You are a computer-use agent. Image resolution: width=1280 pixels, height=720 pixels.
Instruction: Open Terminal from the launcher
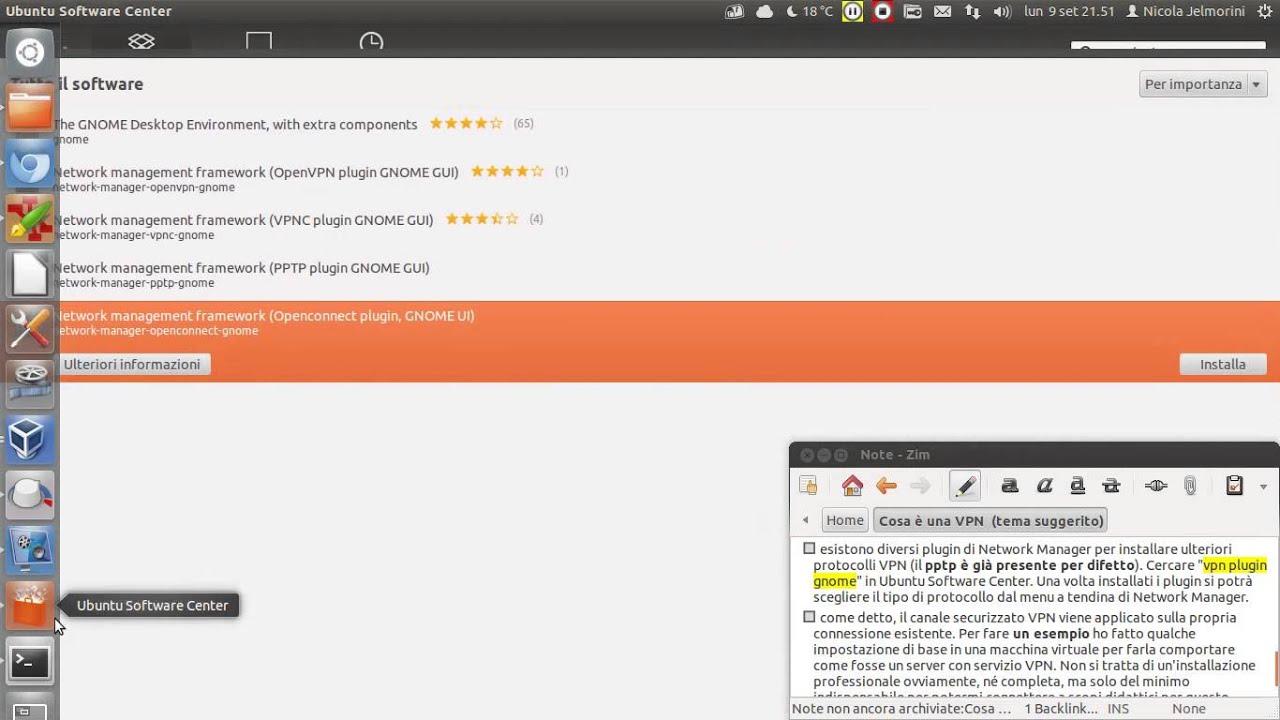(30, 661)
